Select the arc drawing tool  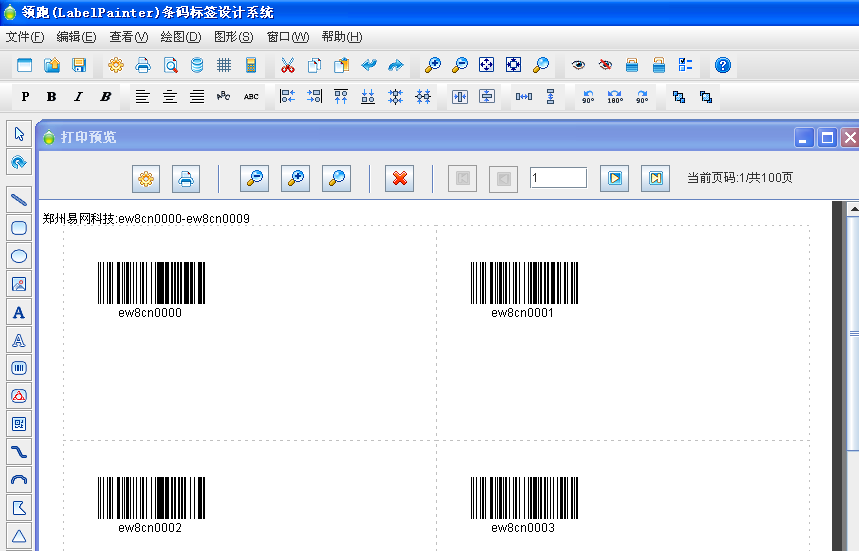[x=19, y=480]
